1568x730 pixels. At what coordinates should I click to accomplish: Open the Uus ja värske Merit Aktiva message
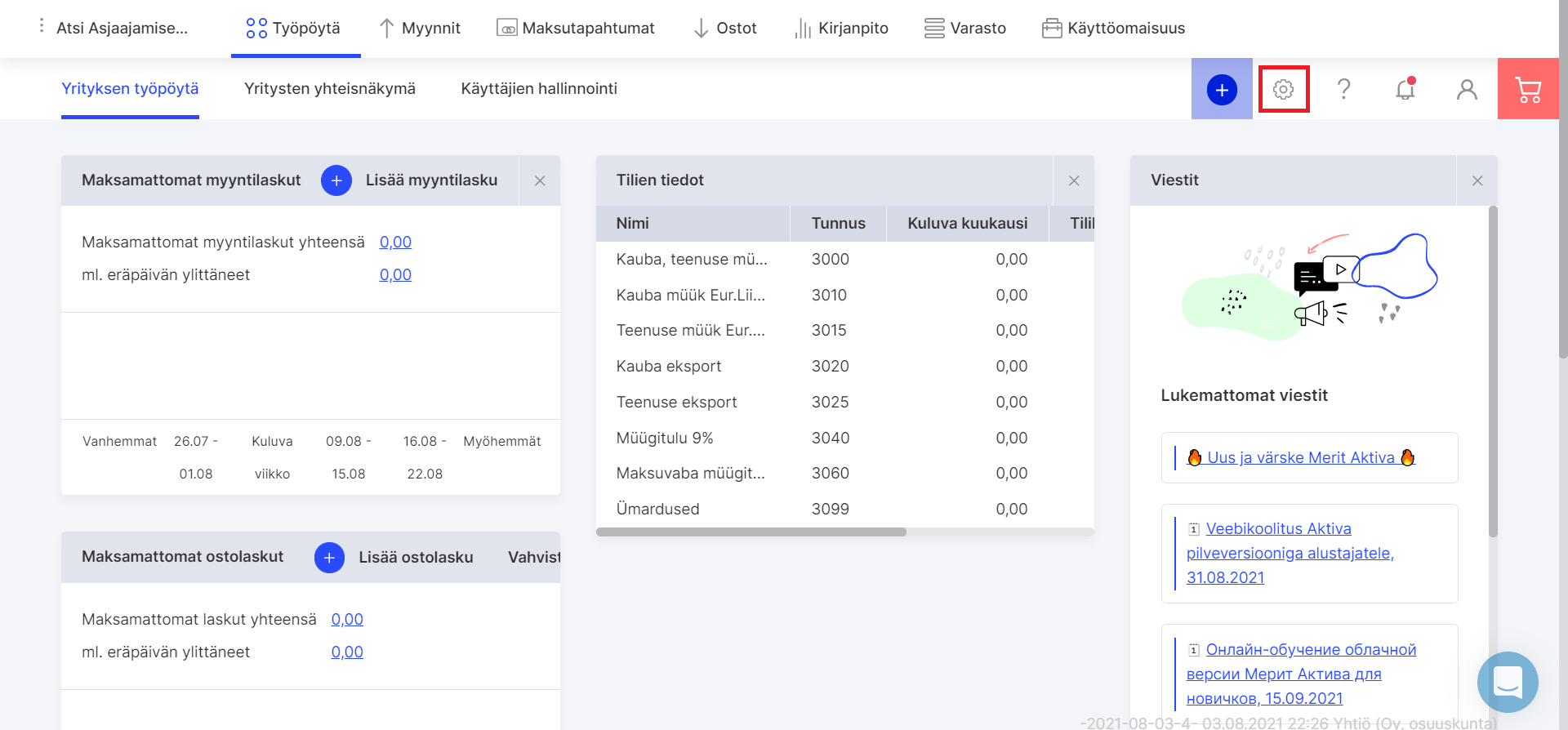(1301, 458)
